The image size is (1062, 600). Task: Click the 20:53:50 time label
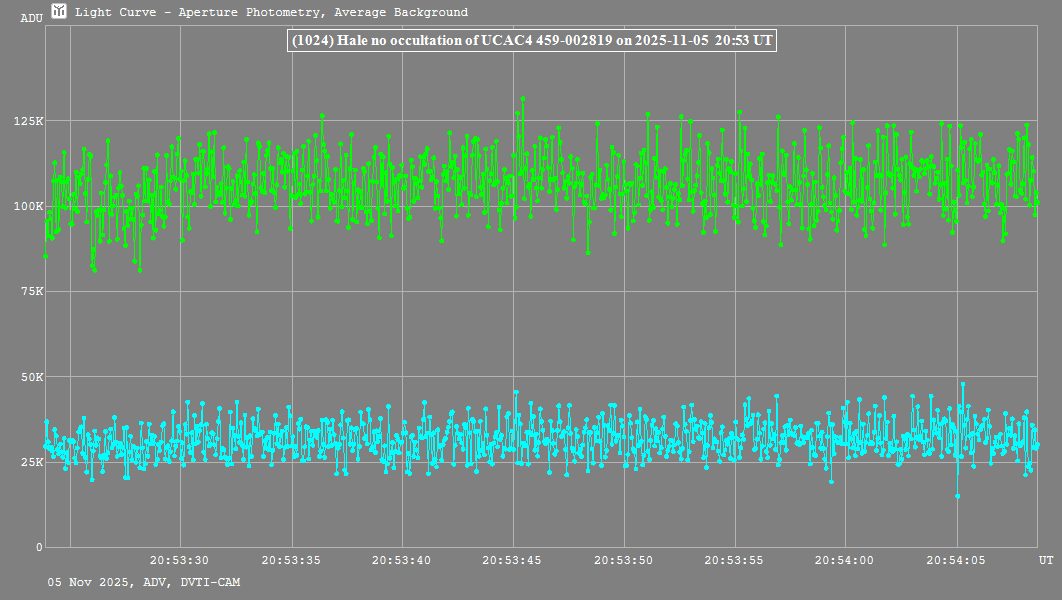(x=624, y=561)
